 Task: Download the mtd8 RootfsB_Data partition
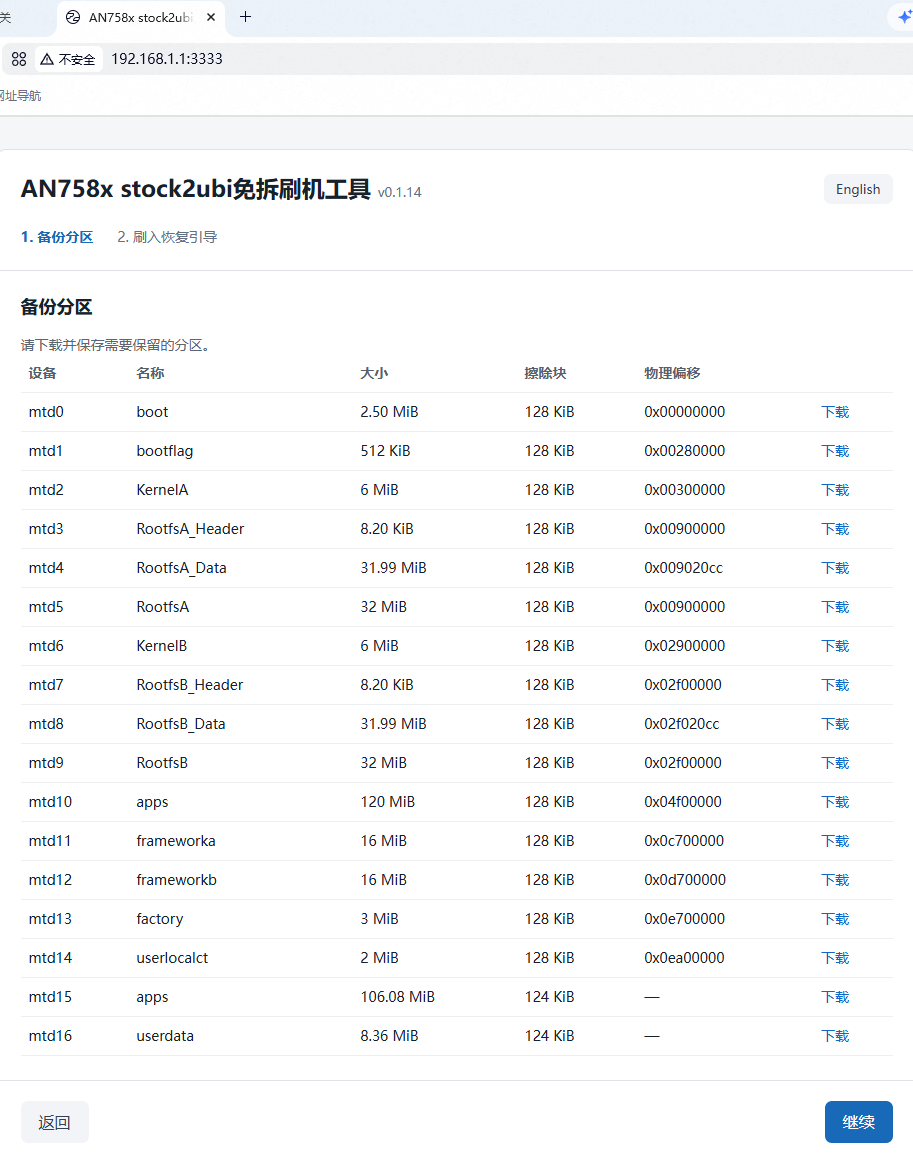836,725
